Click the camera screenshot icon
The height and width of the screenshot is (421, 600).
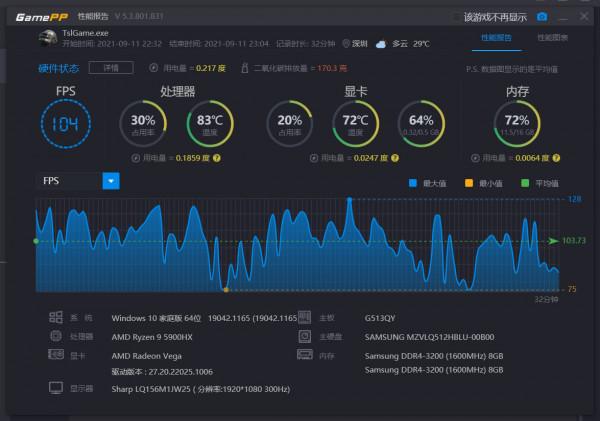pyautogui.click(x=542, y=17)
